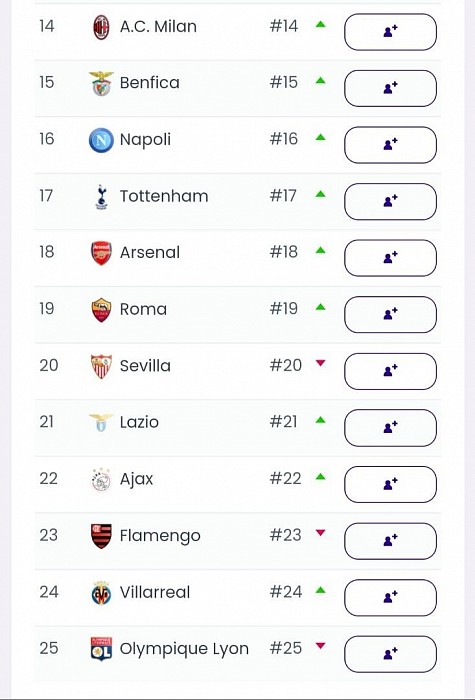Click the Tottenham cockerel logo

[101, 197]
